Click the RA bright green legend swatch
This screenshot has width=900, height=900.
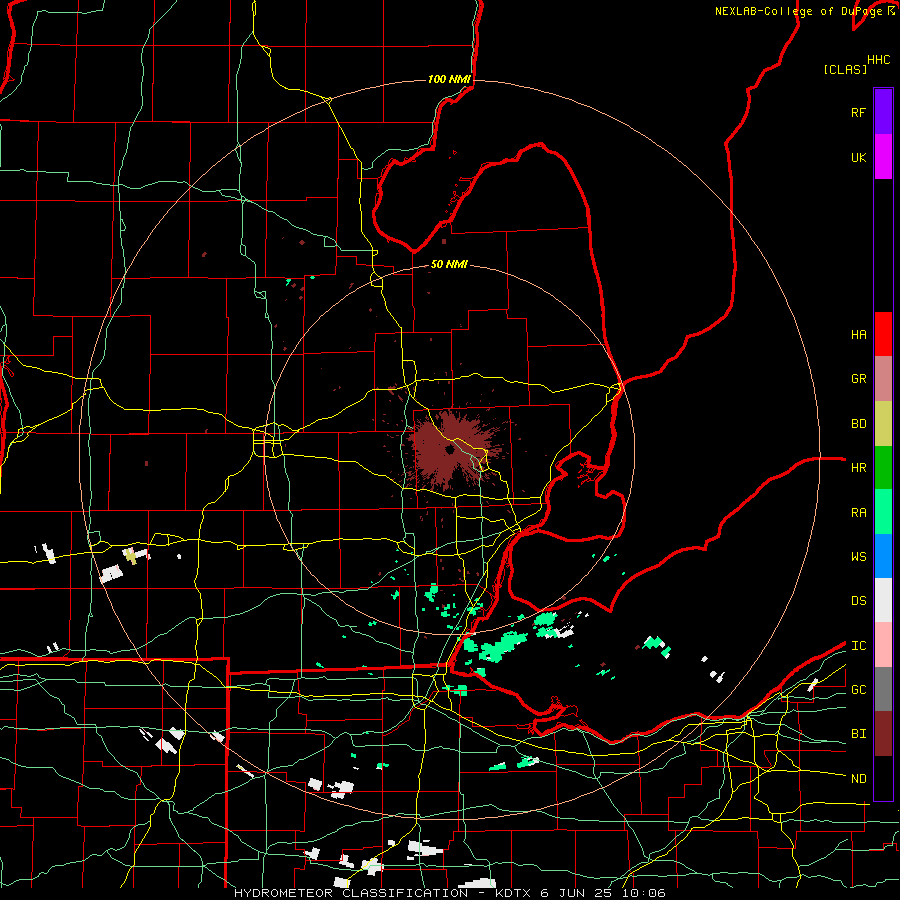[x=883, y=512]
